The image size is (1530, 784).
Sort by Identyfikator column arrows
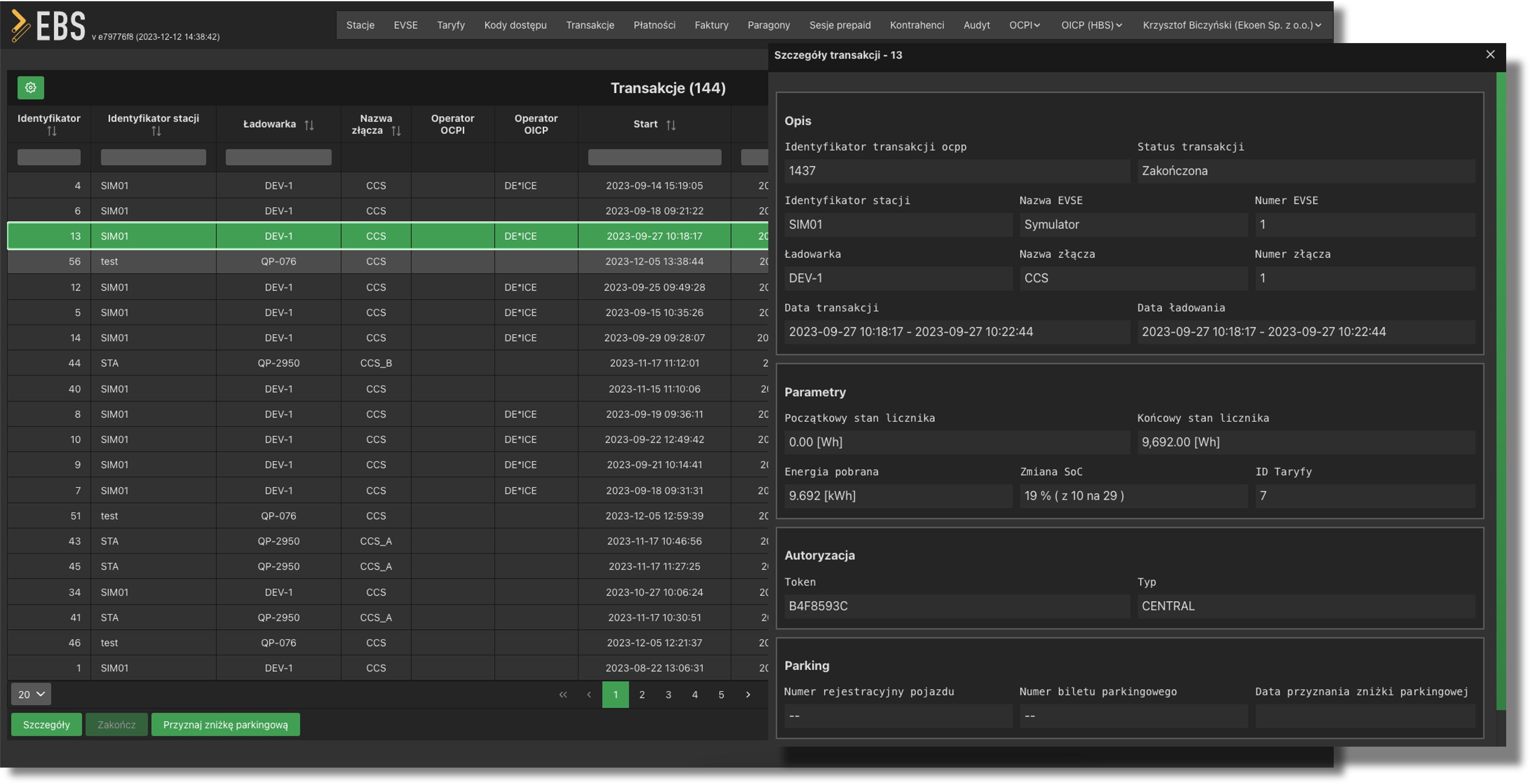coord(52,131)
